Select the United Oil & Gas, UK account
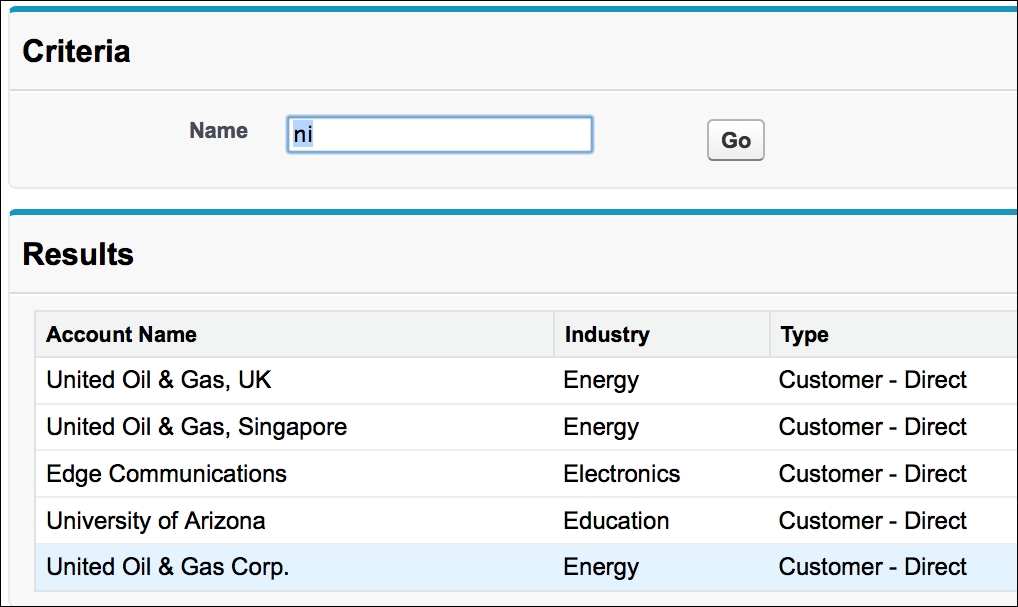Image resolution: width=1018 pixels, height=607 pixels. point(158,381)
